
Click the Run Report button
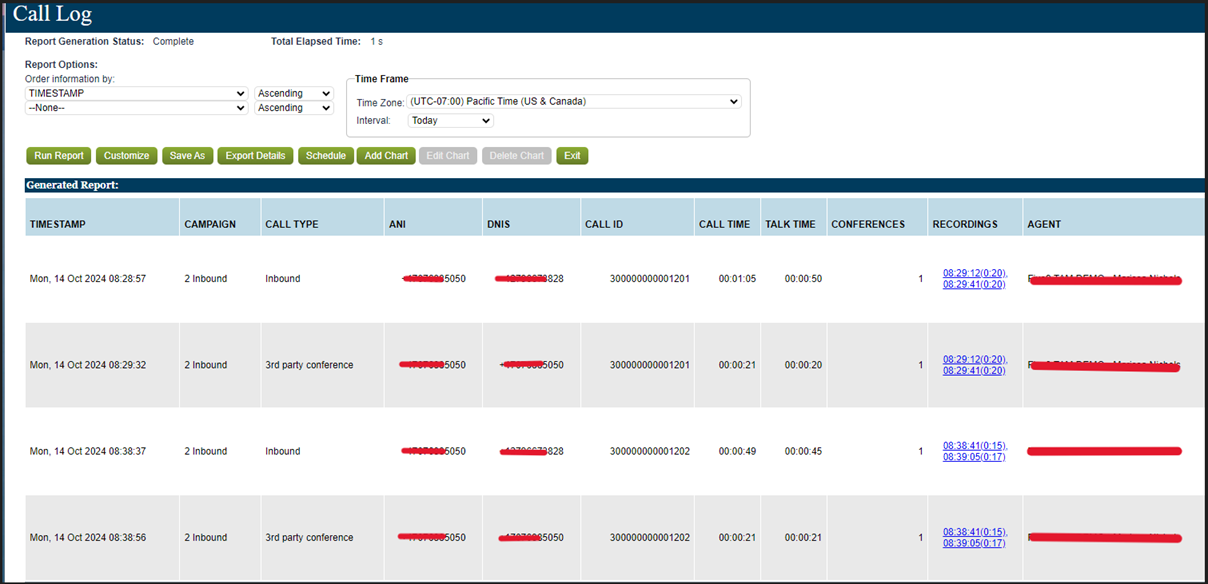pos(59,156)
